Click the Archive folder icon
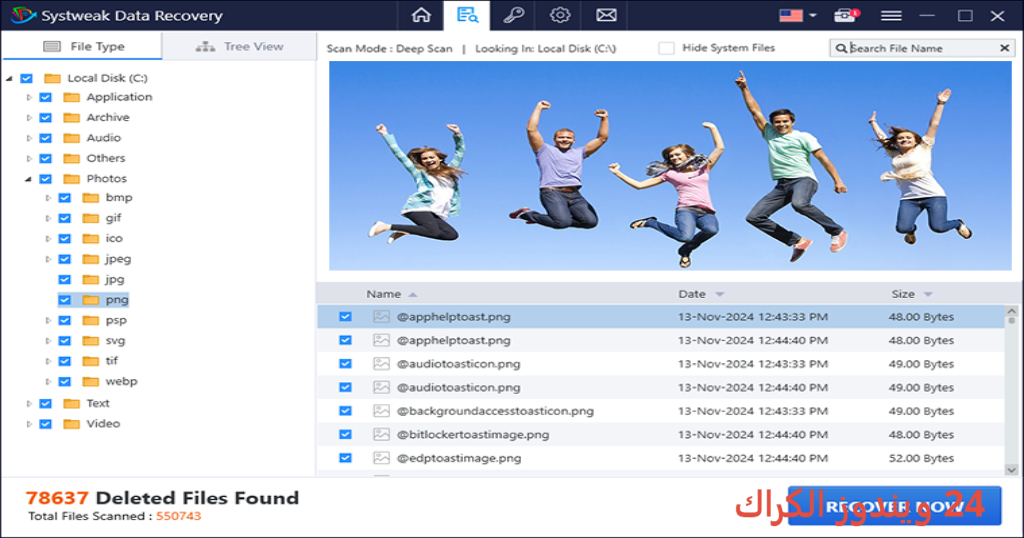 pyautogui.click(x=71, y=118)
